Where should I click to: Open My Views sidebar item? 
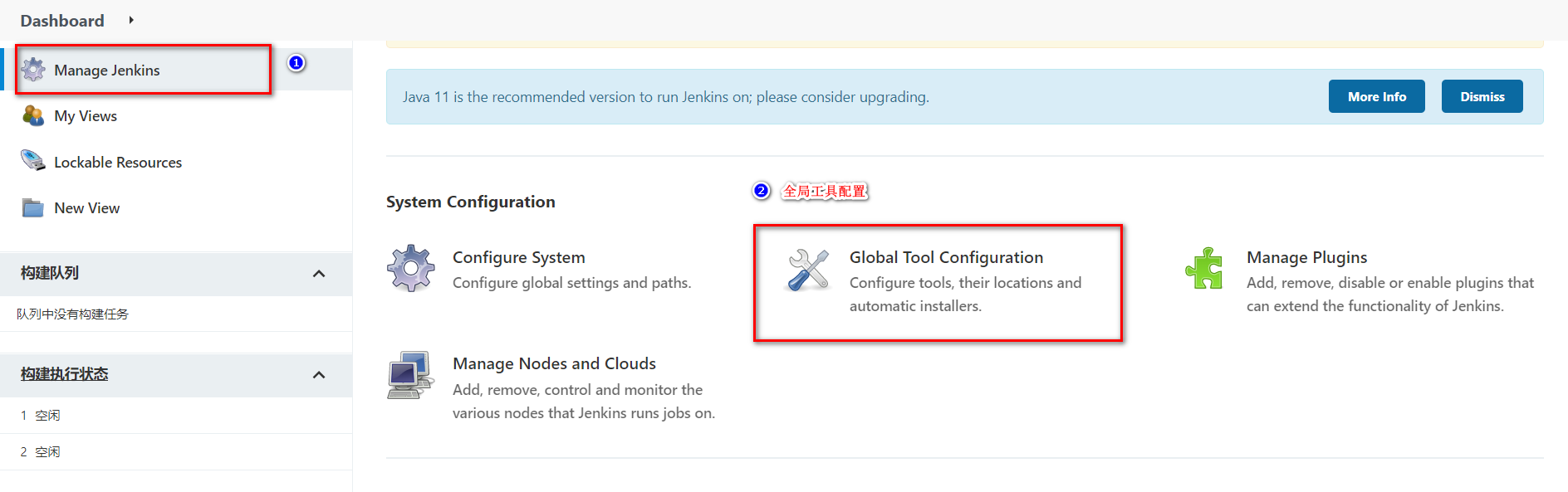86,116
